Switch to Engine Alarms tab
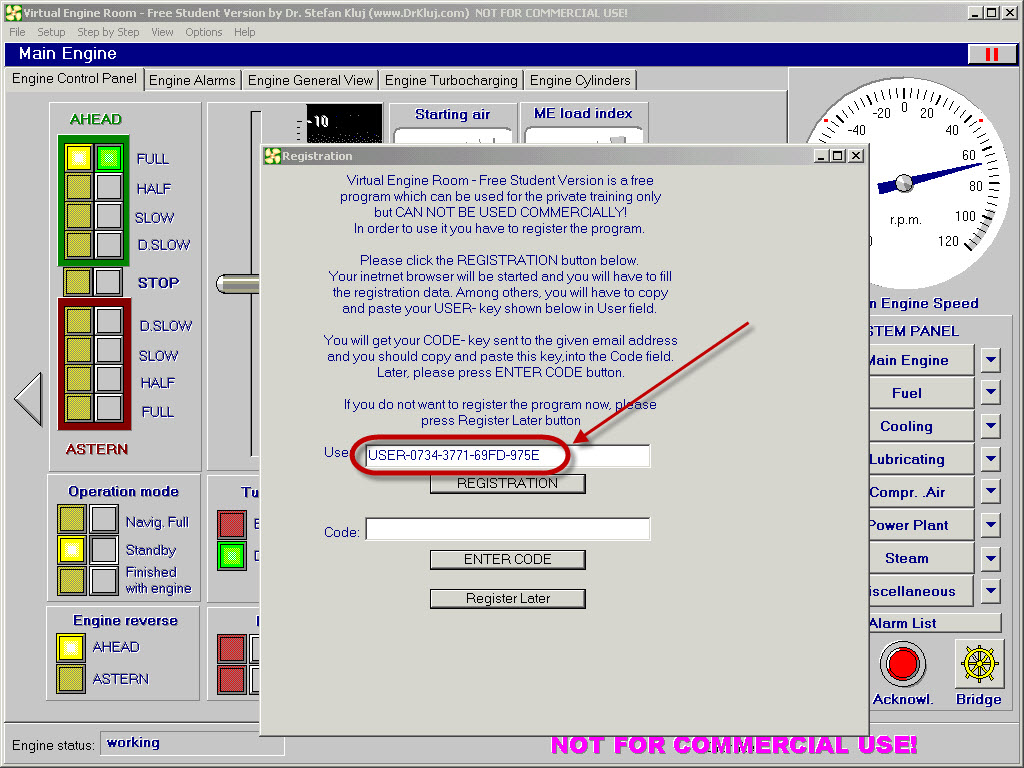1024x768 pixels. click(192, 80)
